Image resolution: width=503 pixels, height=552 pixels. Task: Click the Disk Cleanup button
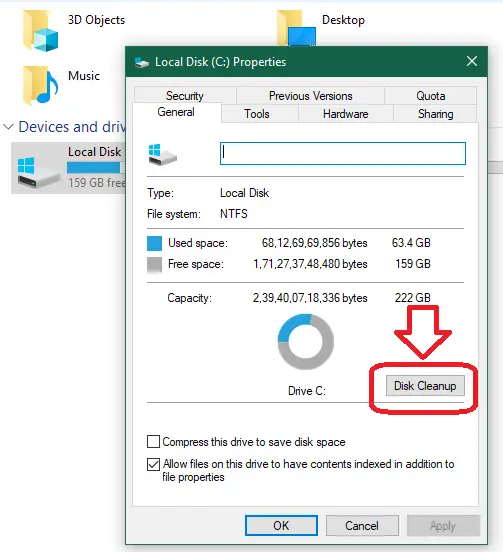(x=425, y=386)
